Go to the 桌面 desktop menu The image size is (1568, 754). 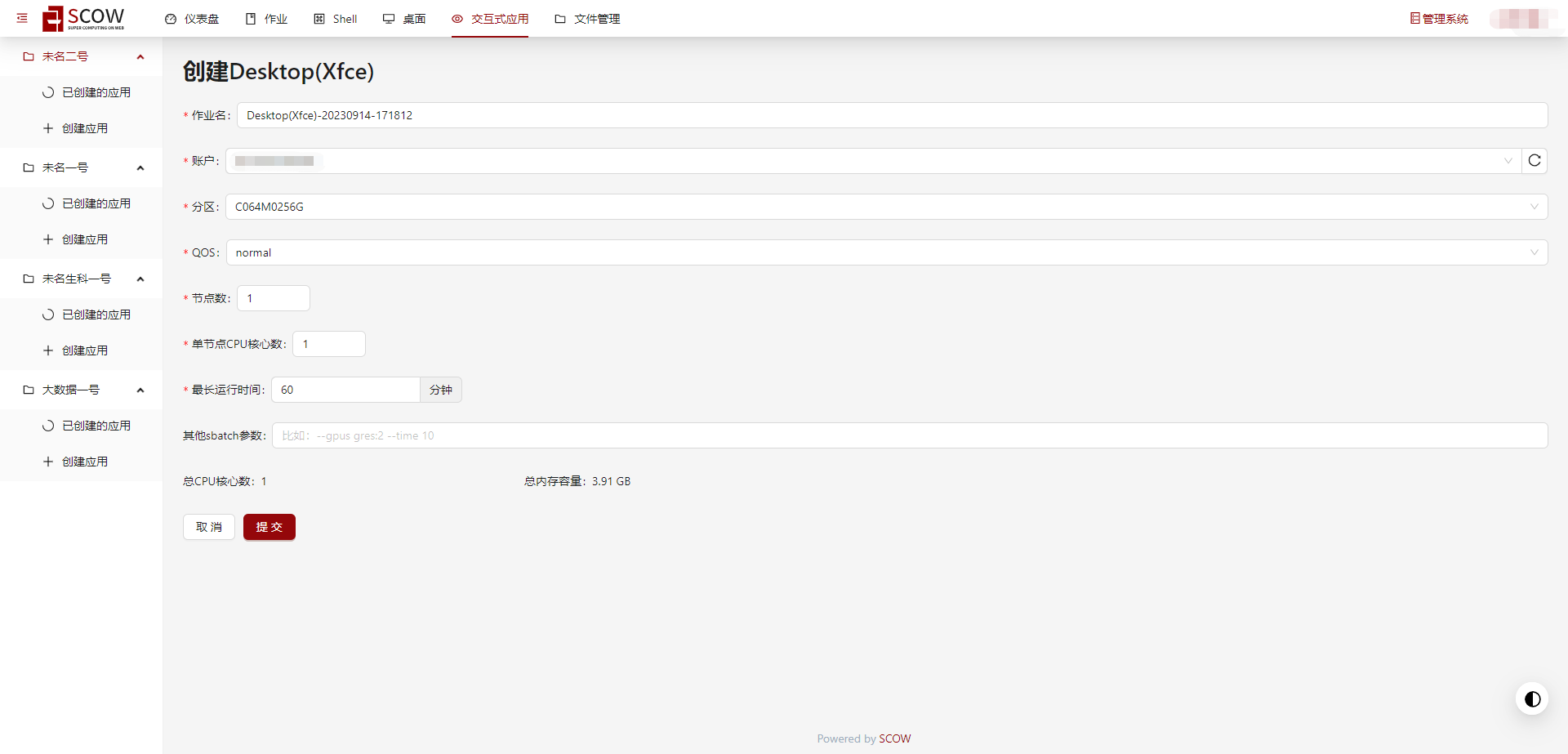pyautogui.click(x=404, y=19)
